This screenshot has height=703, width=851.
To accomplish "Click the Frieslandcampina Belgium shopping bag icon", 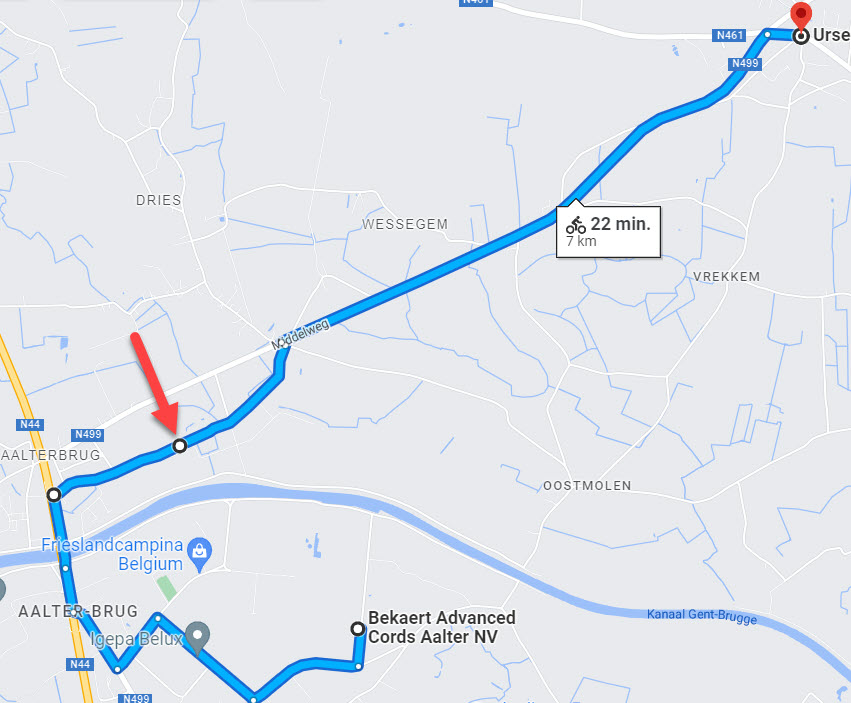I will click(x=199, y=554).
